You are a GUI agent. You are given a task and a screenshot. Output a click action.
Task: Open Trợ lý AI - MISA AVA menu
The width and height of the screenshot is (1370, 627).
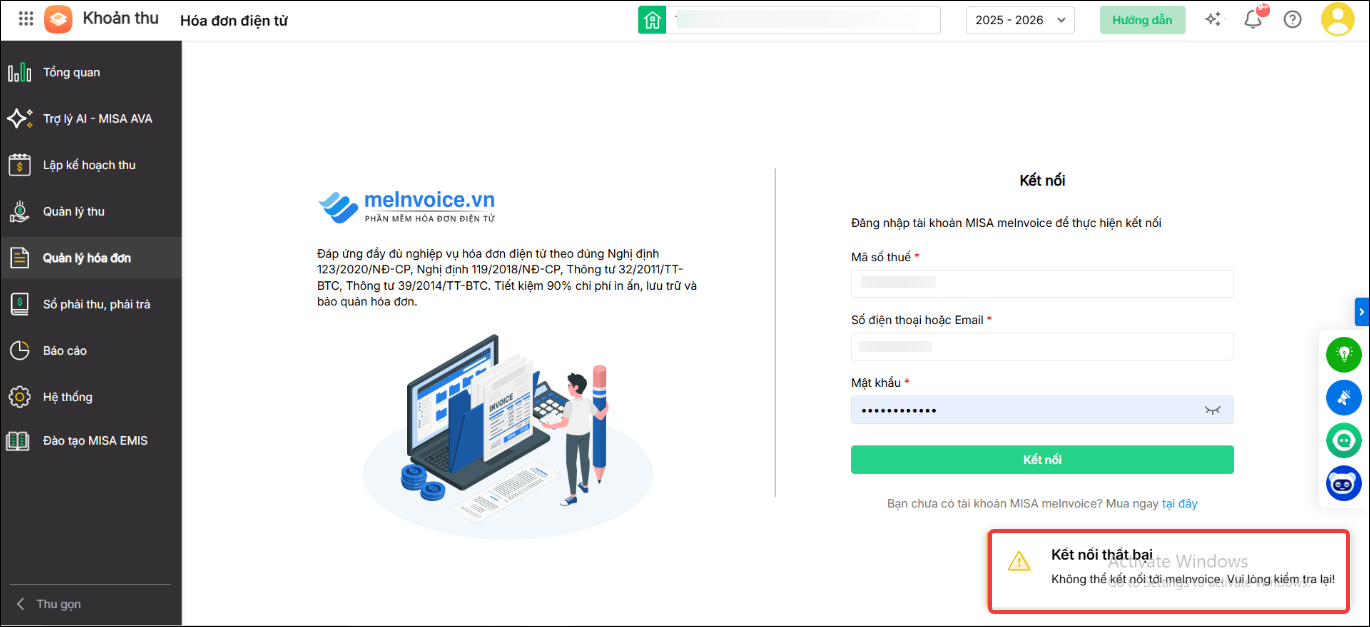(x=91, y=119)
